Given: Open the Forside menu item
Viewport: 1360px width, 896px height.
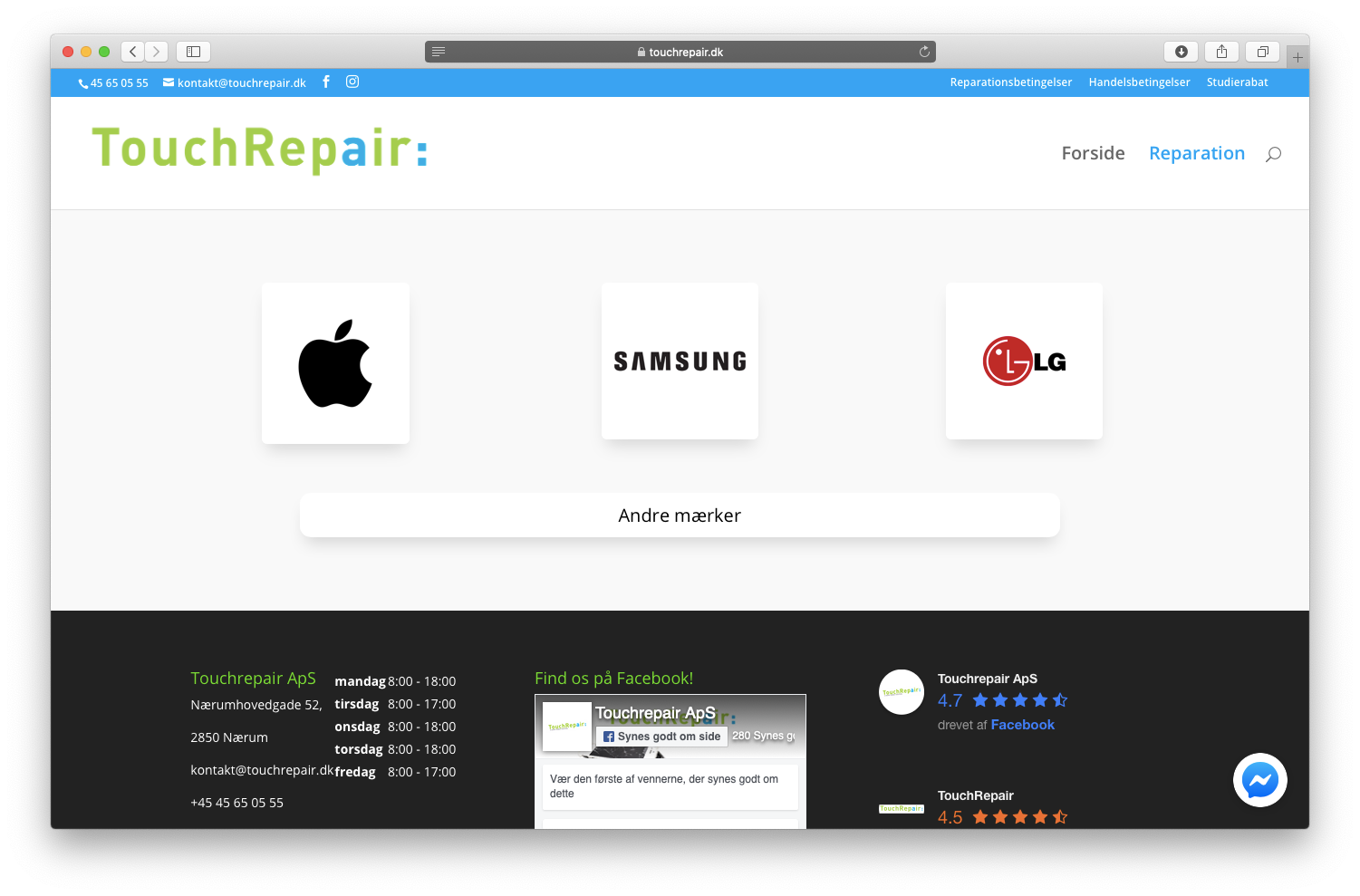Looking at the screenshot, I should pos(1093,153).
